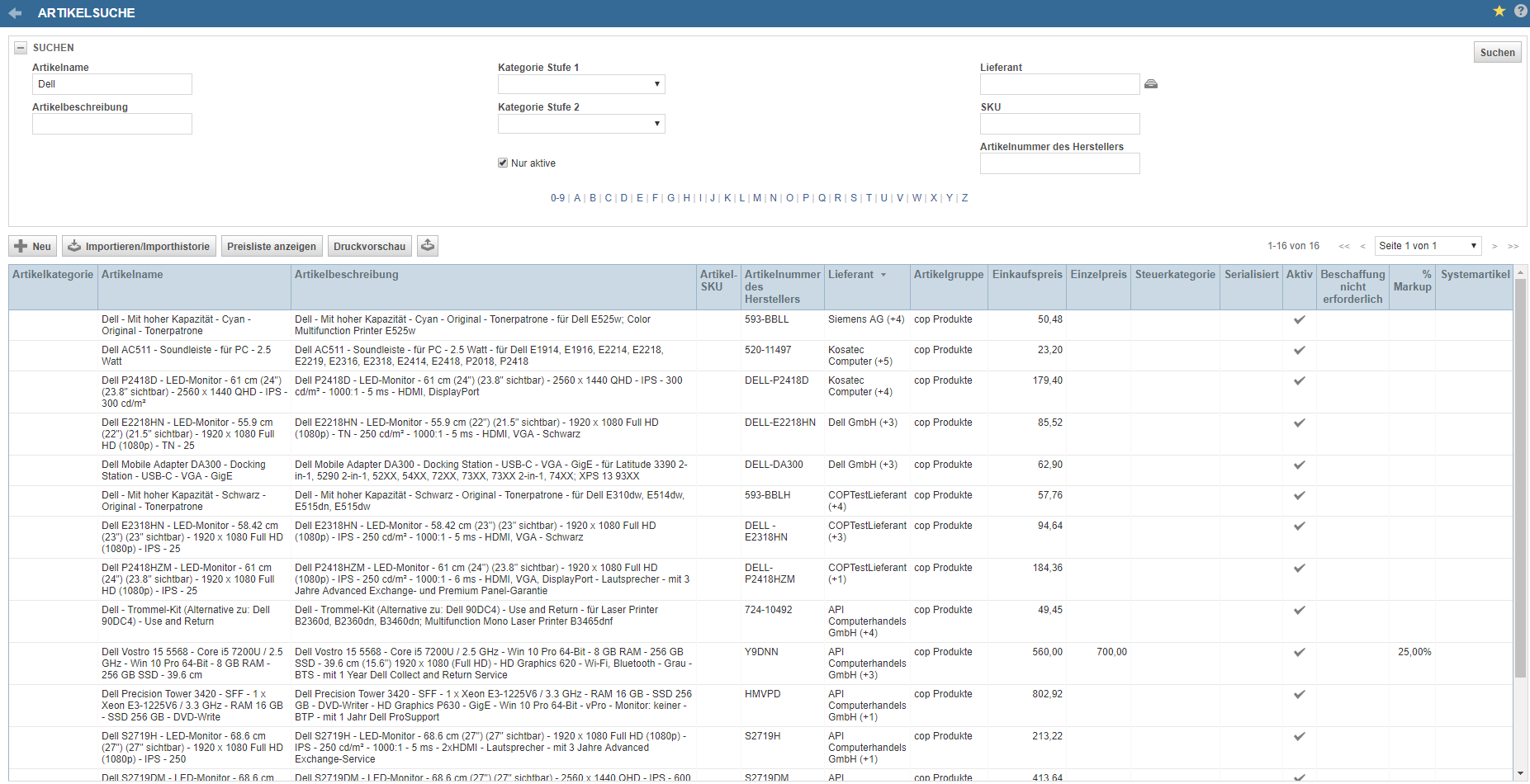Screen dimensions: 1530x784
Task: Click Aktiv checkmark for Dell P2418D row
Action: pyautogui.click(x=1299, y=380)
